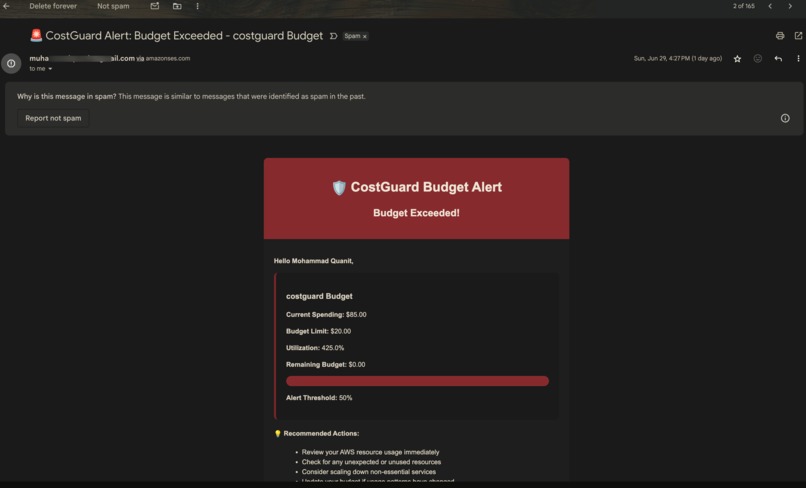Click 'Remaining Budget: $0.00' text

click(325, 365)
